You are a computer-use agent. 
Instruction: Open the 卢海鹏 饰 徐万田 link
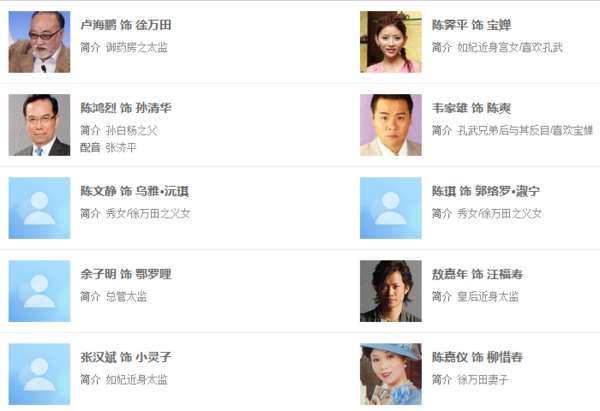tap(126, 25)
